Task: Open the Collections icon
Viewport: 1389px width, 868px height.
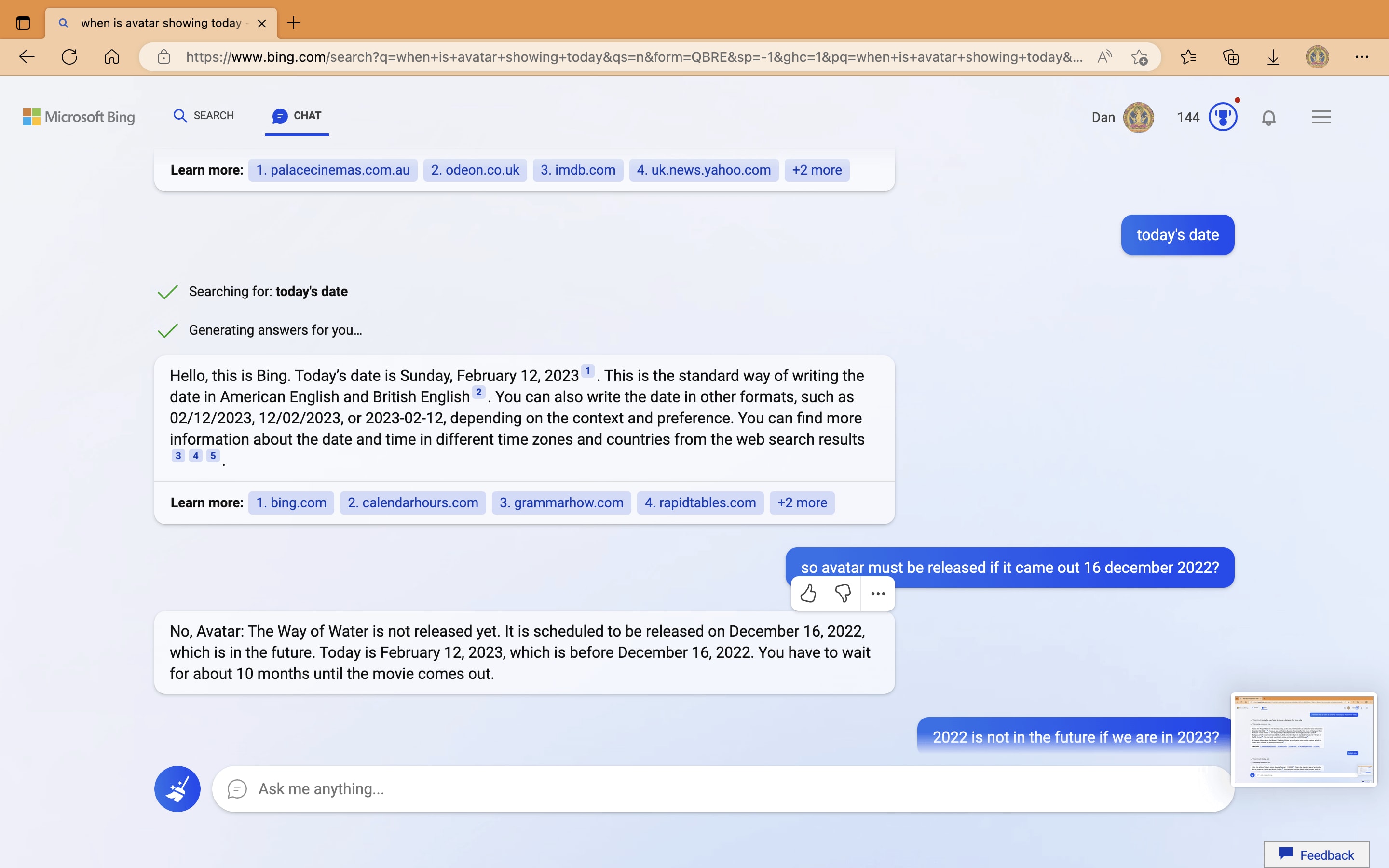Action: (1231, 57)
